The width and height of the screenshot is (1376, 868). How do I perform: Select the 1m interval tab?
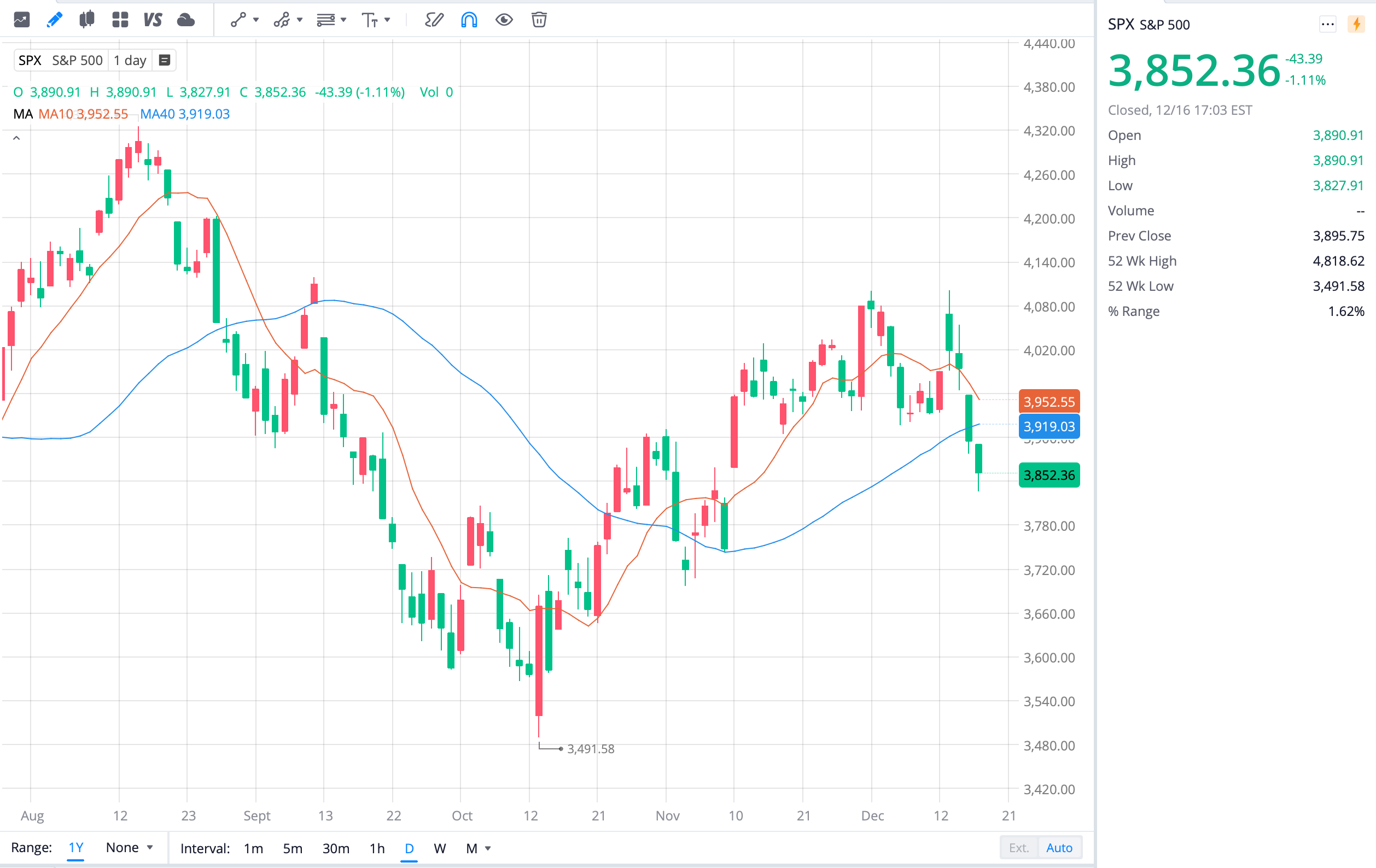click(x=253, y=848)
